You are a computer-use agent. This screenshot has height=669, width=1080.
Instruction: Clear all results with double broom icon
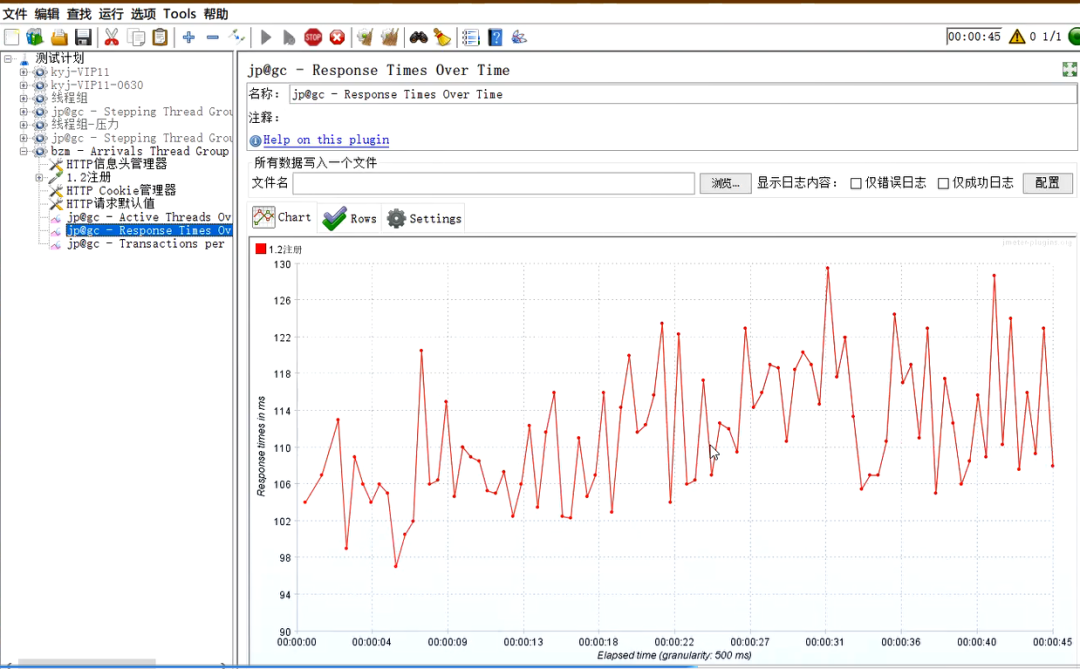coord(389,37)
